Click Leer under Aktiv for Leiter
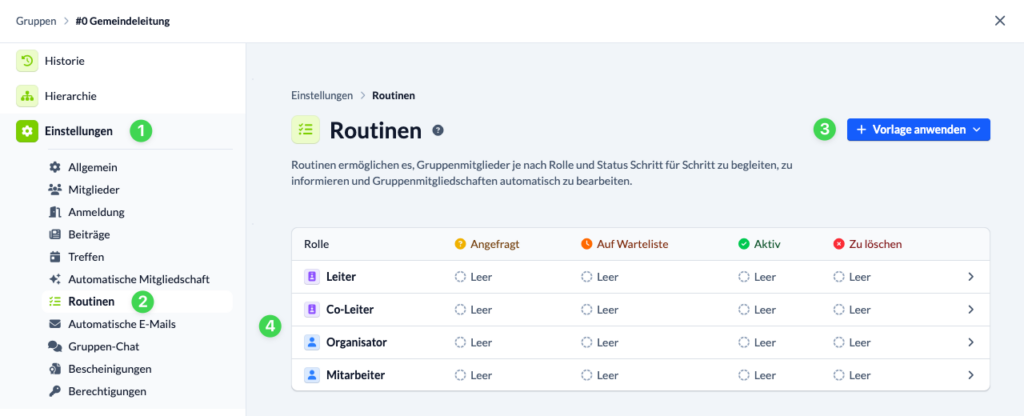This screenshot has width=1024, height=416. coord(757,277)
